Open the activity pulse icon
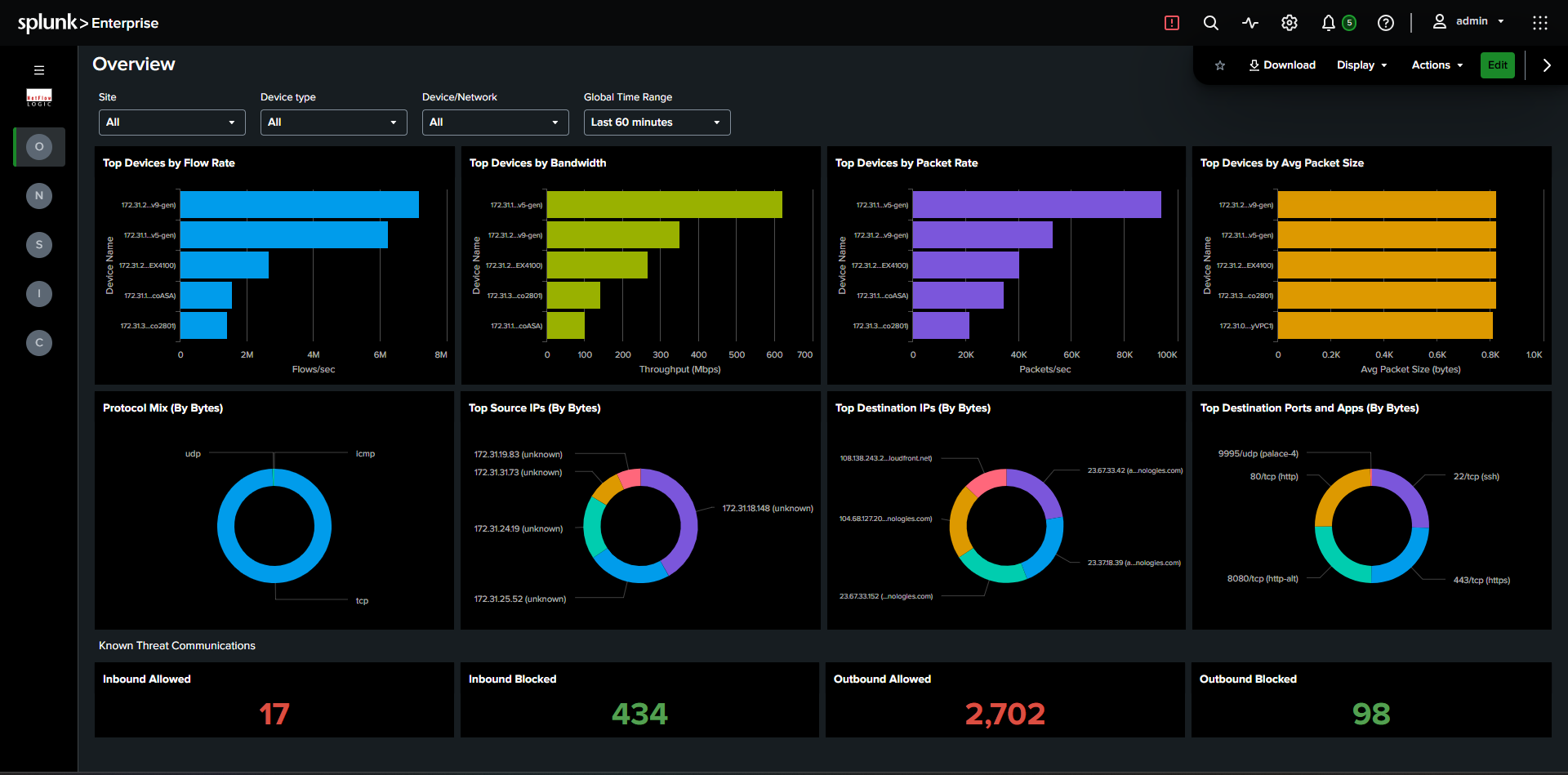The height and width of the screenshot is (775, 1568). [x=1250, y=23]
